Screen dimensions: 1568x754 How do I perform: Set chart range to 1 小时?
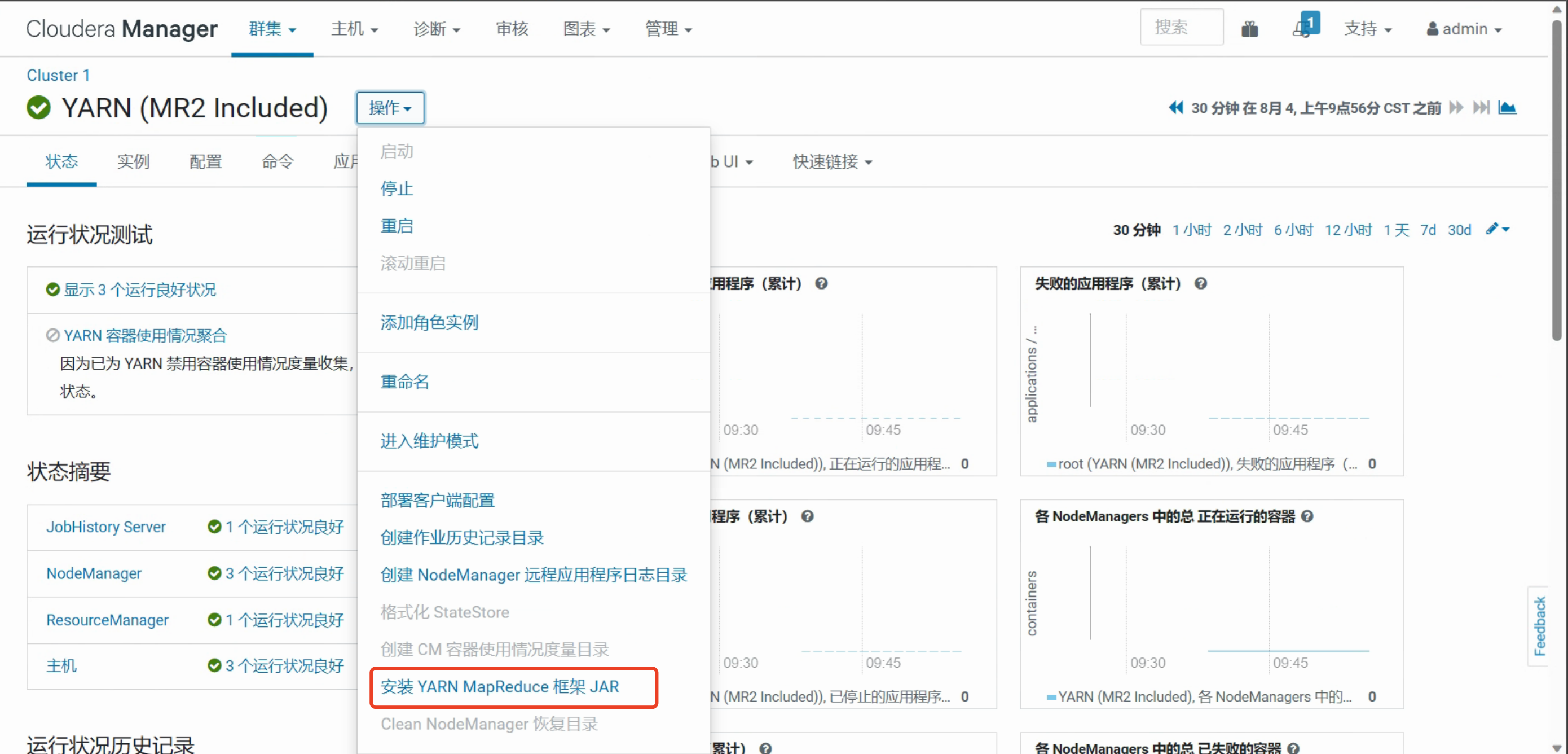coord(1191,230)
